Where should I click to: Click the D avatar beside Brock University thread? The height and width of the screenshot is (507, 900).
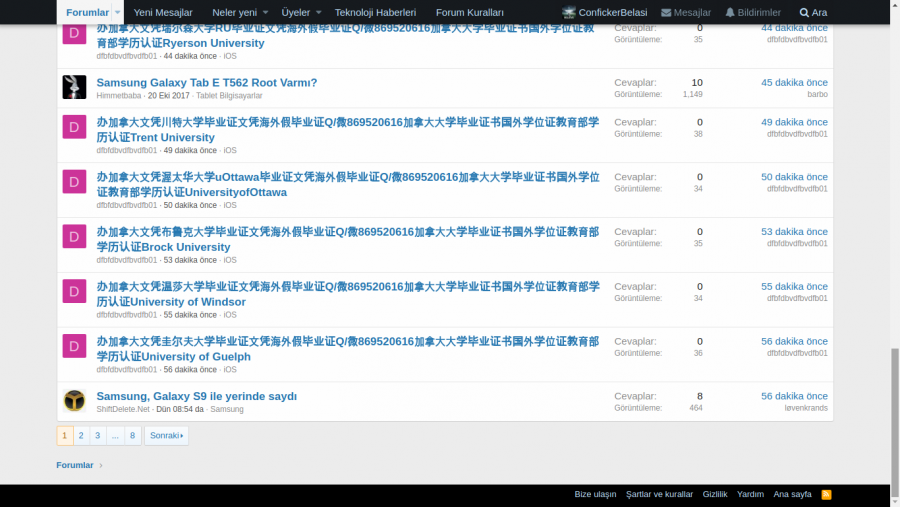pyautogui.click(x=74, y=237)
